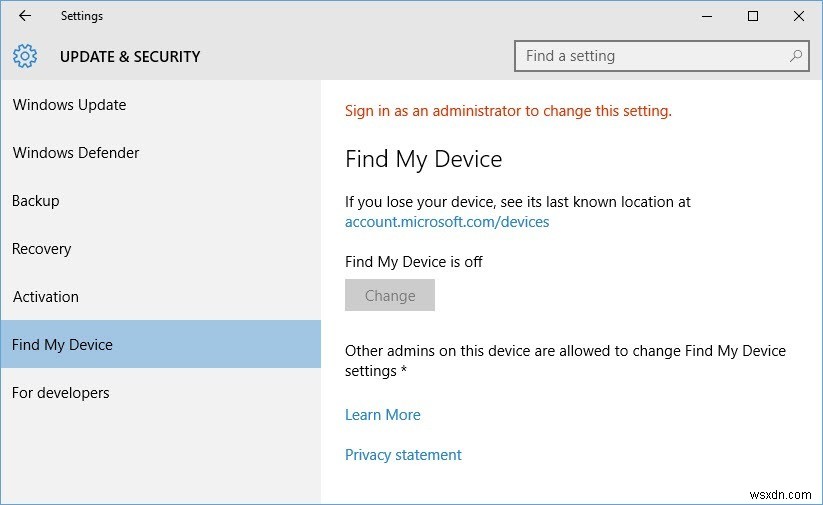The height and width of the screenshot is (505, 823).
Task: Switch to the Activation page
Action: [x=46, y=297]
